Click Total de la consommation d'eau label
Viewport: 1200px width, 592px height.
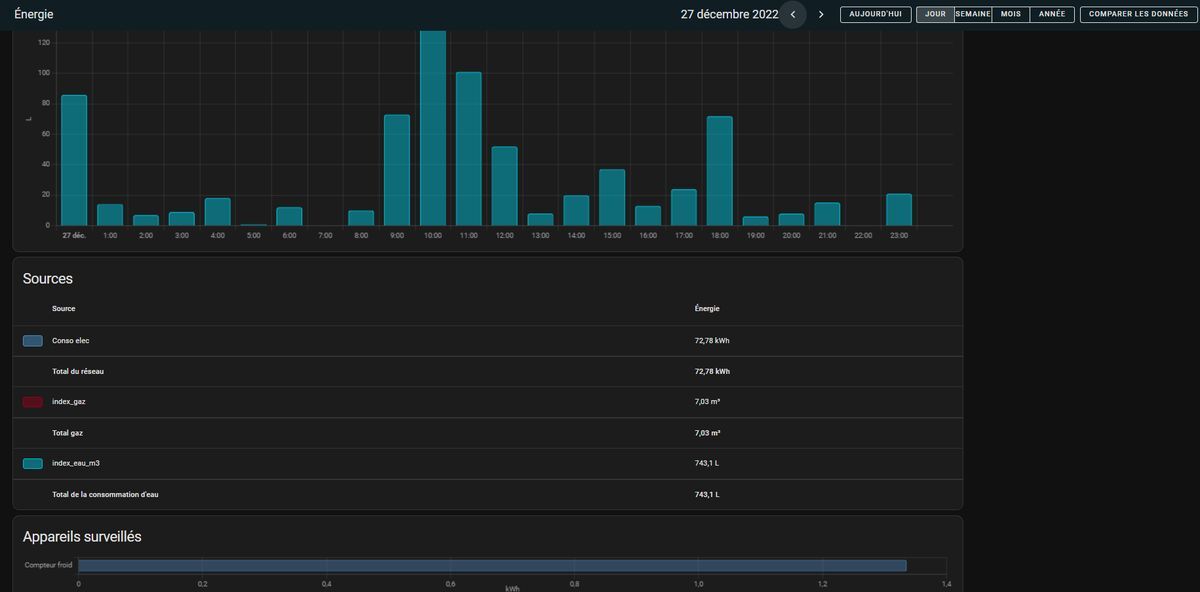pos(105,495)
